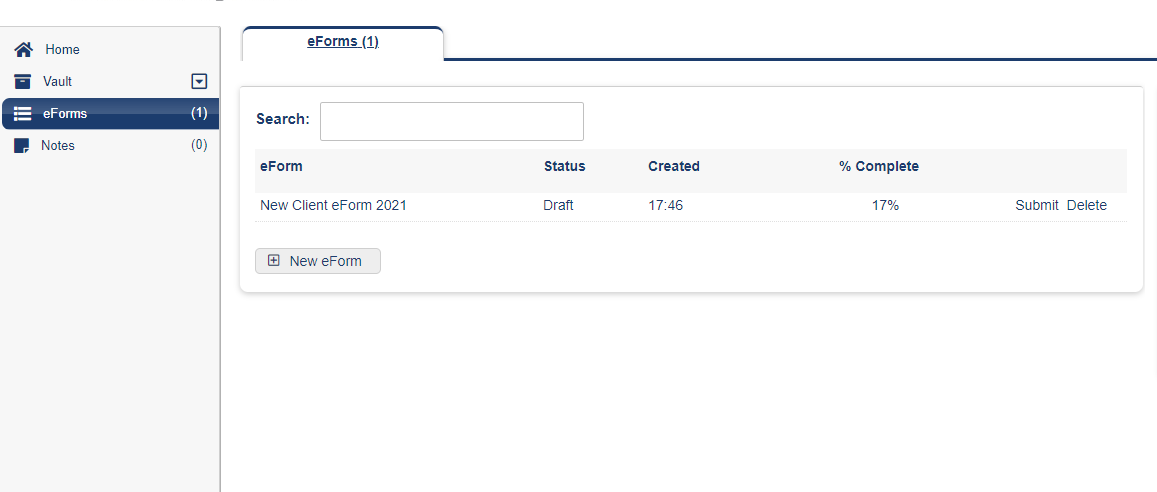Submit the New Client eForm 2021
The width and height of the screenshot is (1157, 492).
pyautogui.click(x=1037, y=206)
